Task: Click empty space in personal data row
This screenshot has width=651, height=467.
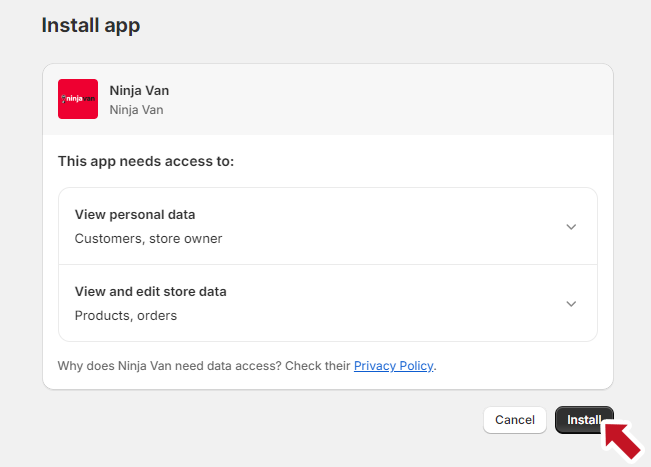Action: coord(400,227)
